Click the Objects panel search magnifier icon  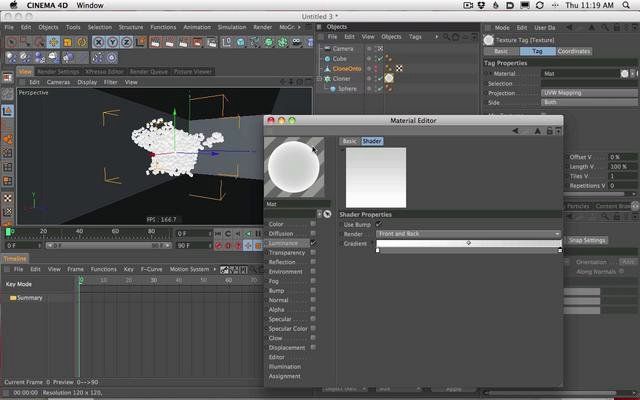pyautogui.click(x=446, y=37)
